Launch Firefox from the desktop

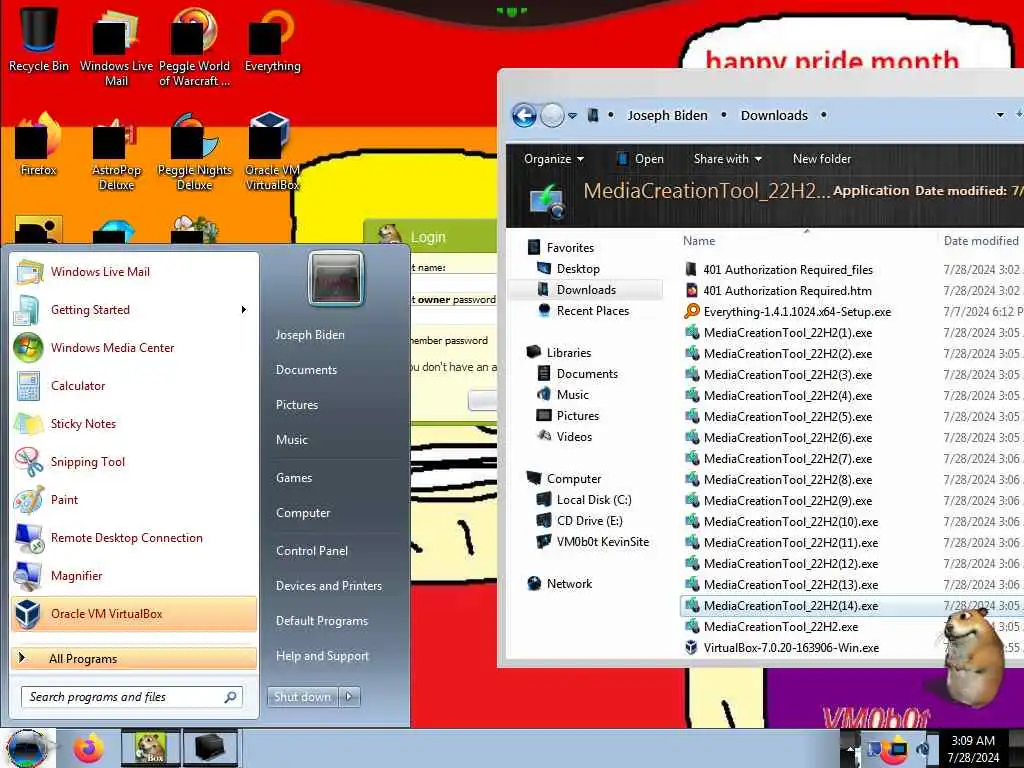tap(39, 145)
